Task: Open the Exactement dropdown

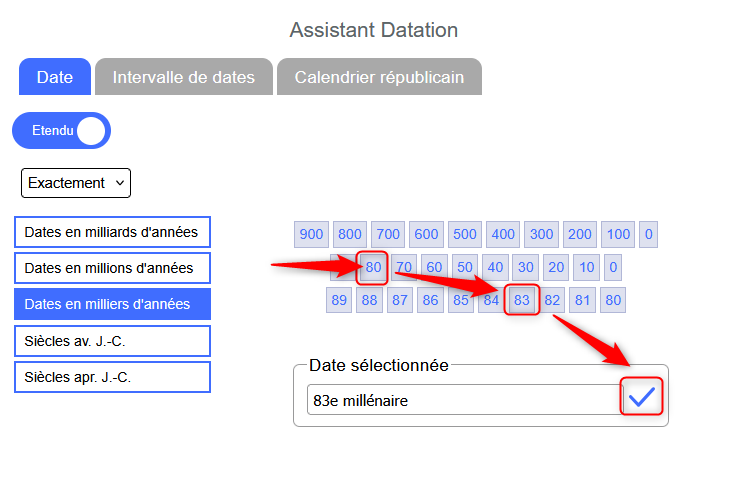Action: pos(76,183)
